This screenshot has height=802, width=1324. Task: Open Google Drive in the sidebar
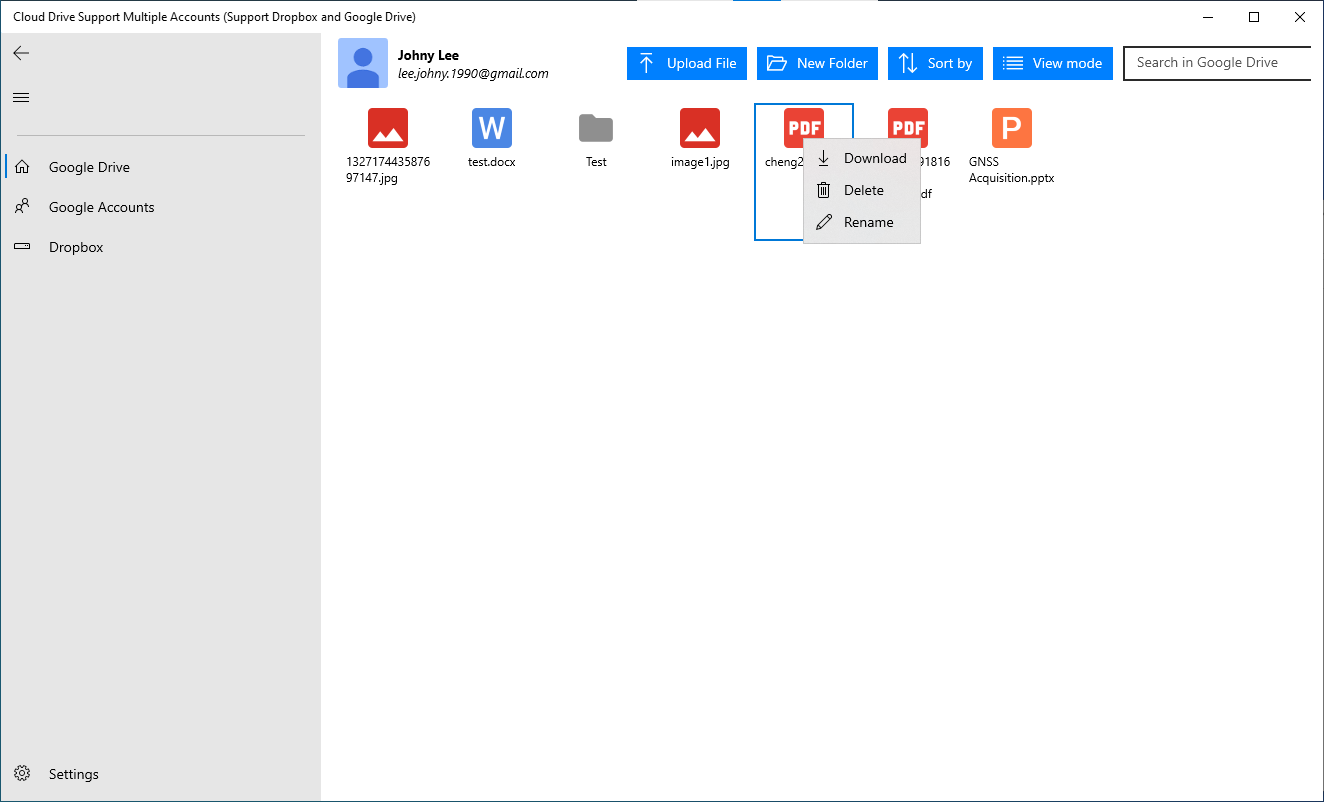coord(161,167)
